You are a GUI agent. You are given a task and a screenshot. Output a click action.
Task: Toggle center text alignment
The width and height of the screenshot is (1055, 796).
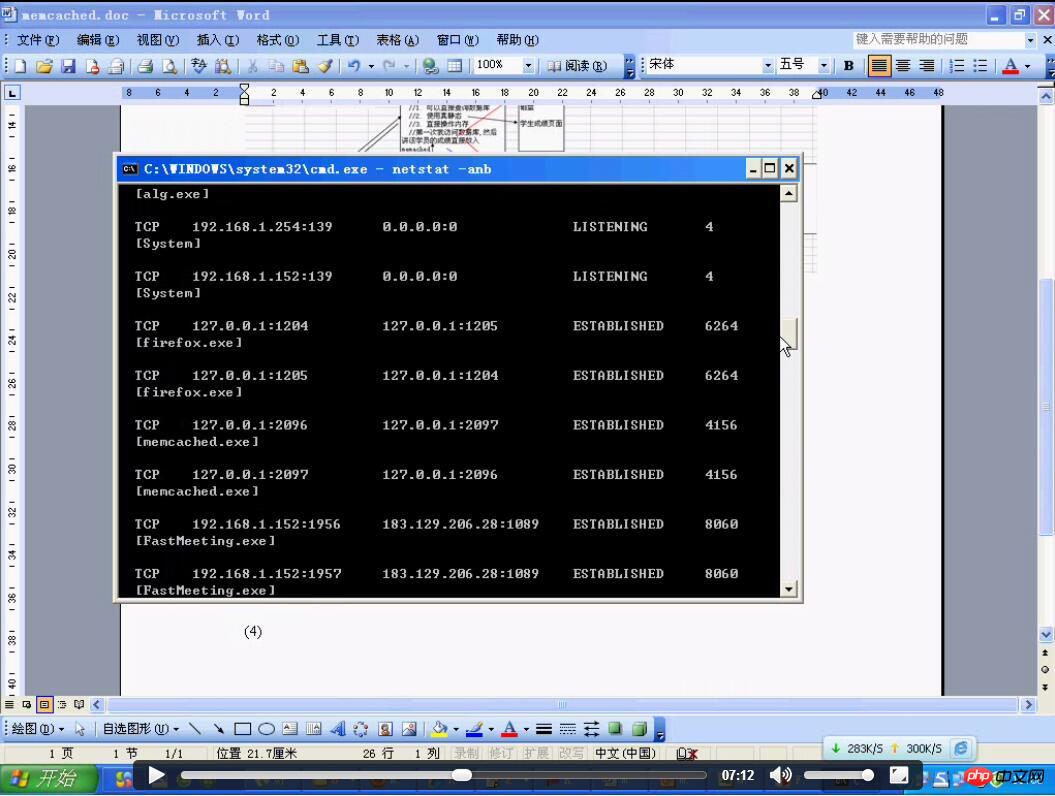(x=903, y=66)
